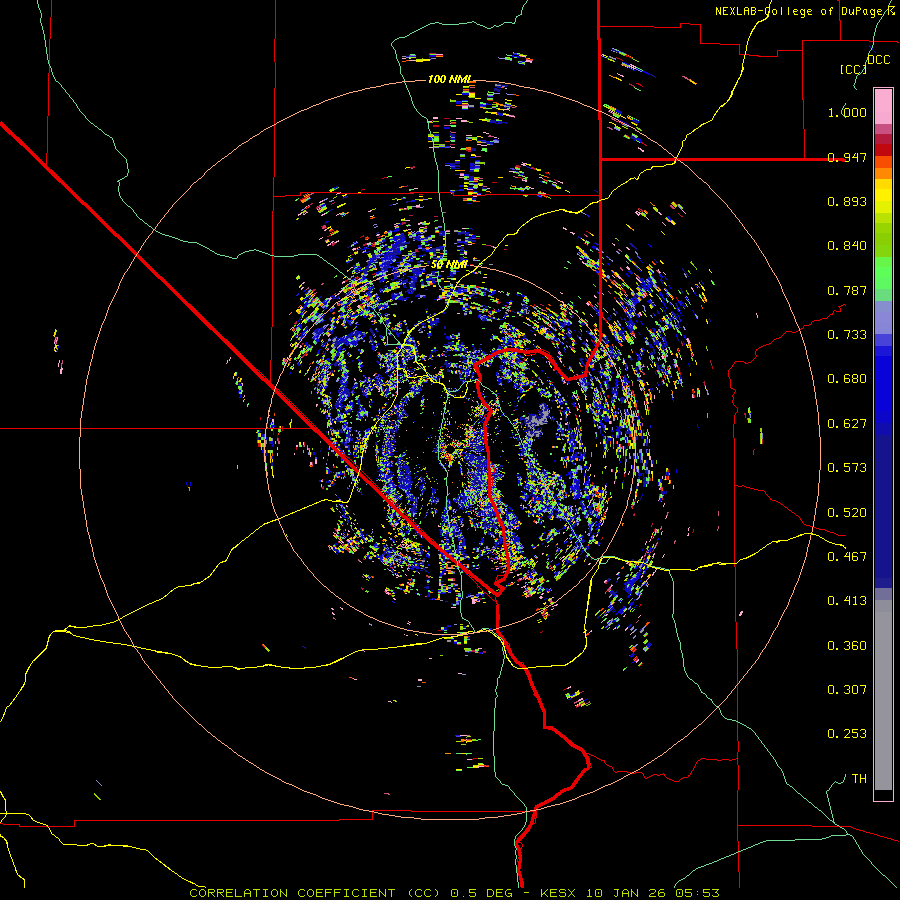Pick the pink segment at top of colorbar
Viewport: 900px width, 900px height.
(x=883, y=106)
